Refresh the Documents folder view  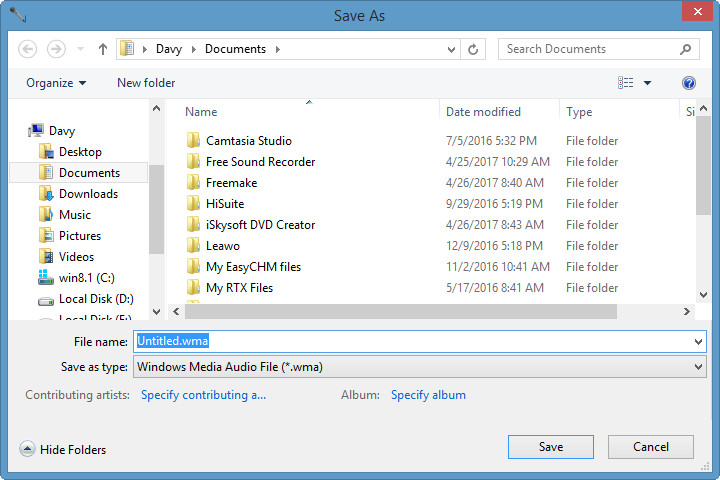click(473, 48)
